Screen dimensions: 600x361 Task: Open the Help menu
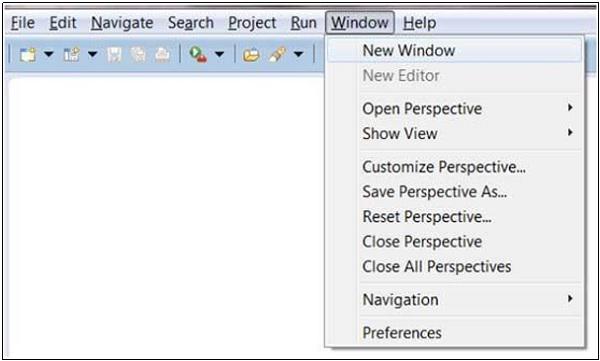click(419, 23)
